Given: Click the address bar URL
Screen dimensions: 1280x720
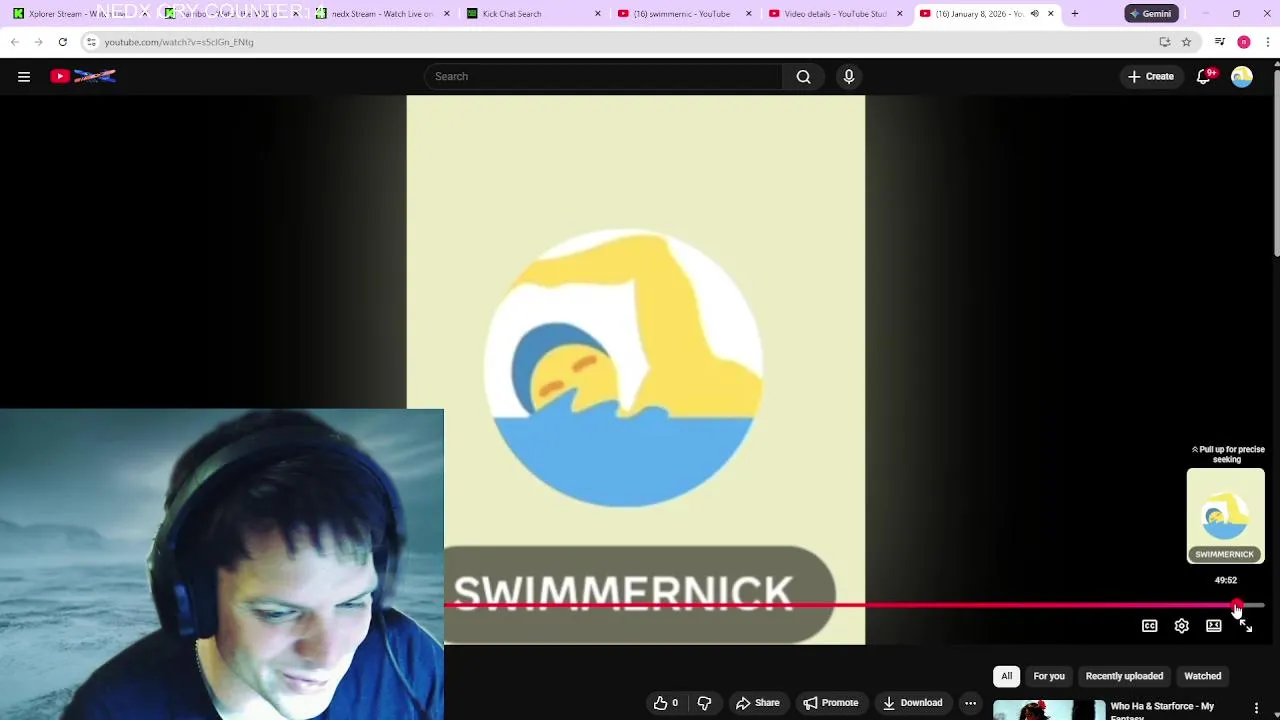Looking at the screenshot, I should tap(179, 42).
